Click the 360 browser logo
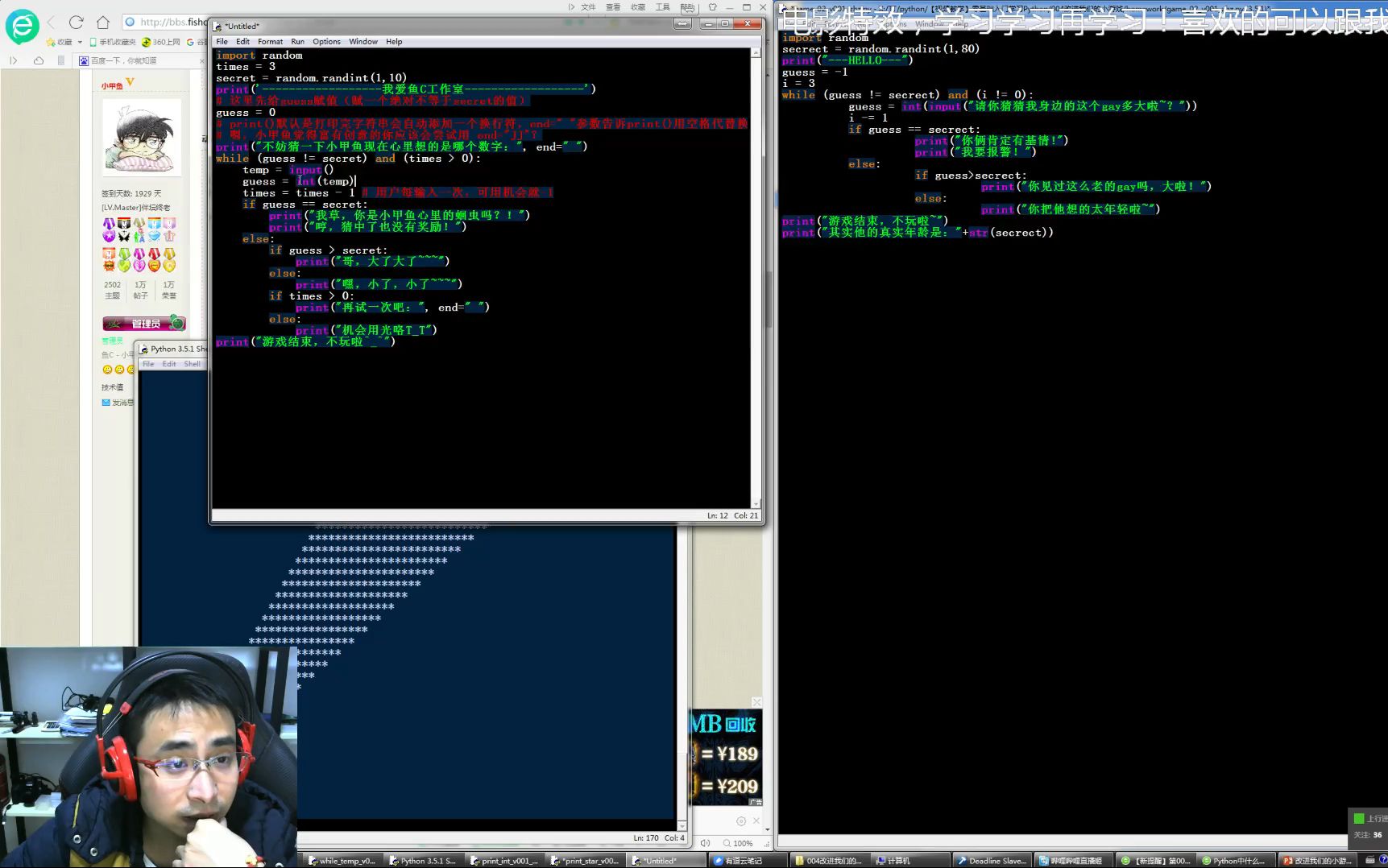 (22, 27)
